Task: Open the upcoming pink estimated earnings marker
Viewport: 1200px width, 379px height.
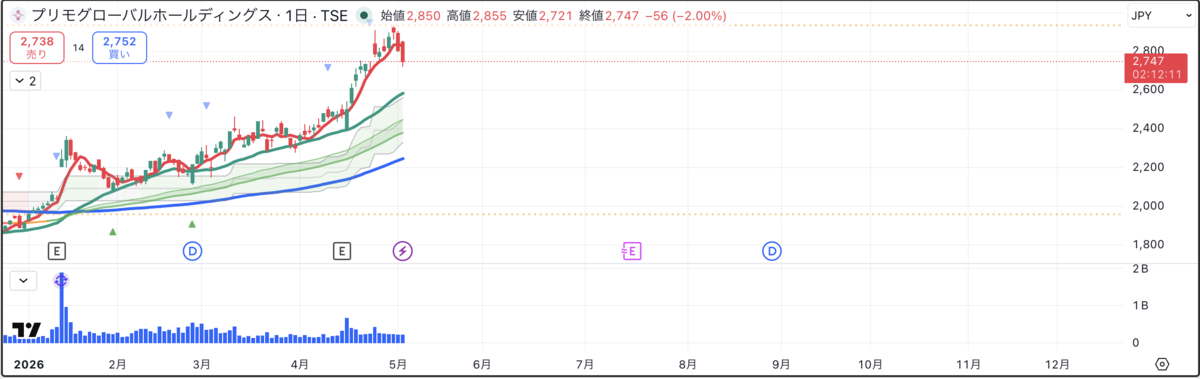Action: coord(631,250)
